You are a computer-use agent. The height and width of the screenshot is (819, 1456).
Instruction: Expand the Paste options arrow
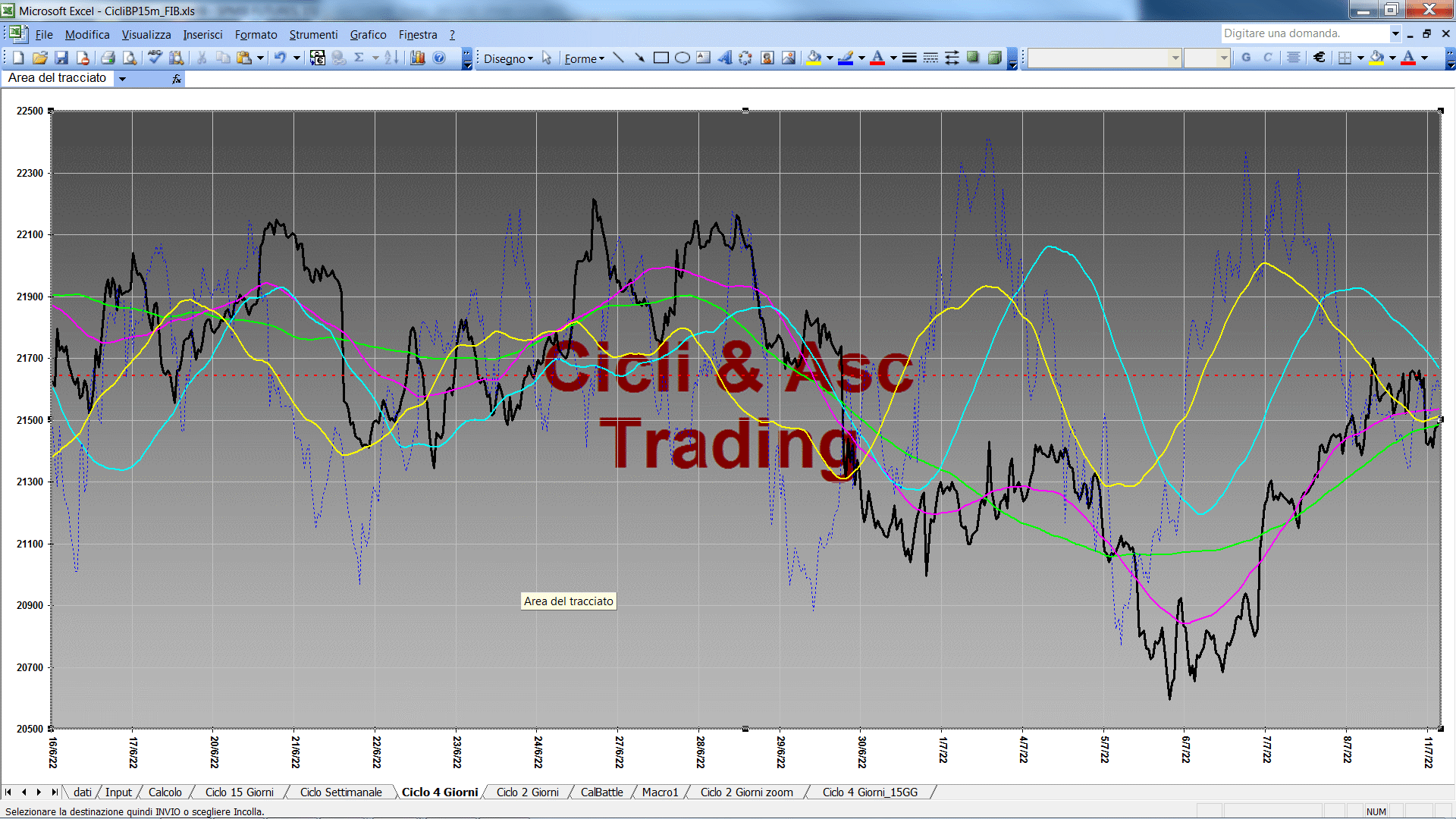tap(260, 58)
